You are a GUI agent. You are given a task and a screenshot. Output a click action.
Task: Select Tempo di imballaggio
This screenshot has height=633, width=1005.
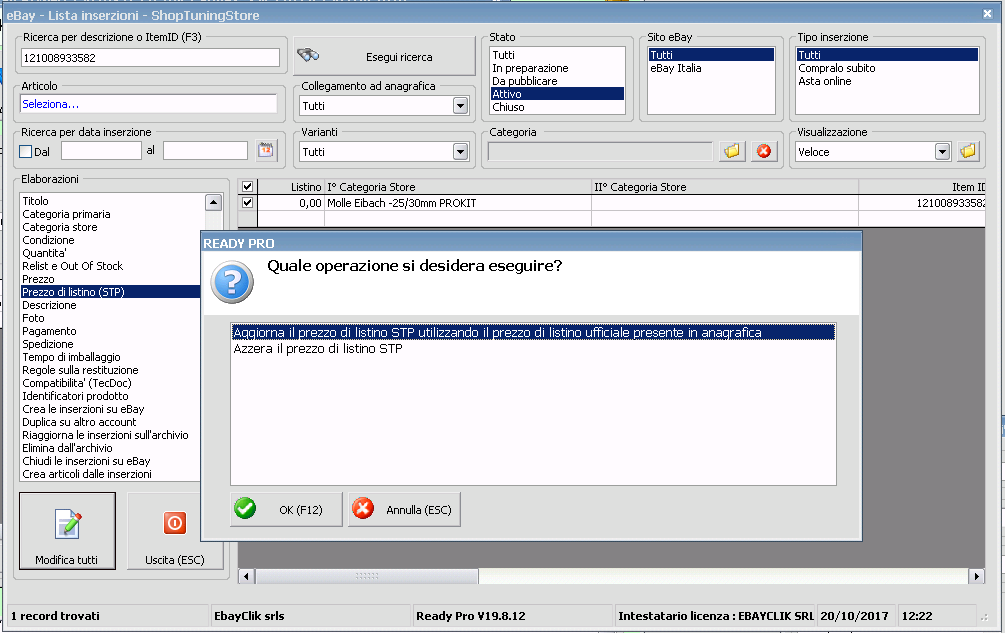(71, 357)
